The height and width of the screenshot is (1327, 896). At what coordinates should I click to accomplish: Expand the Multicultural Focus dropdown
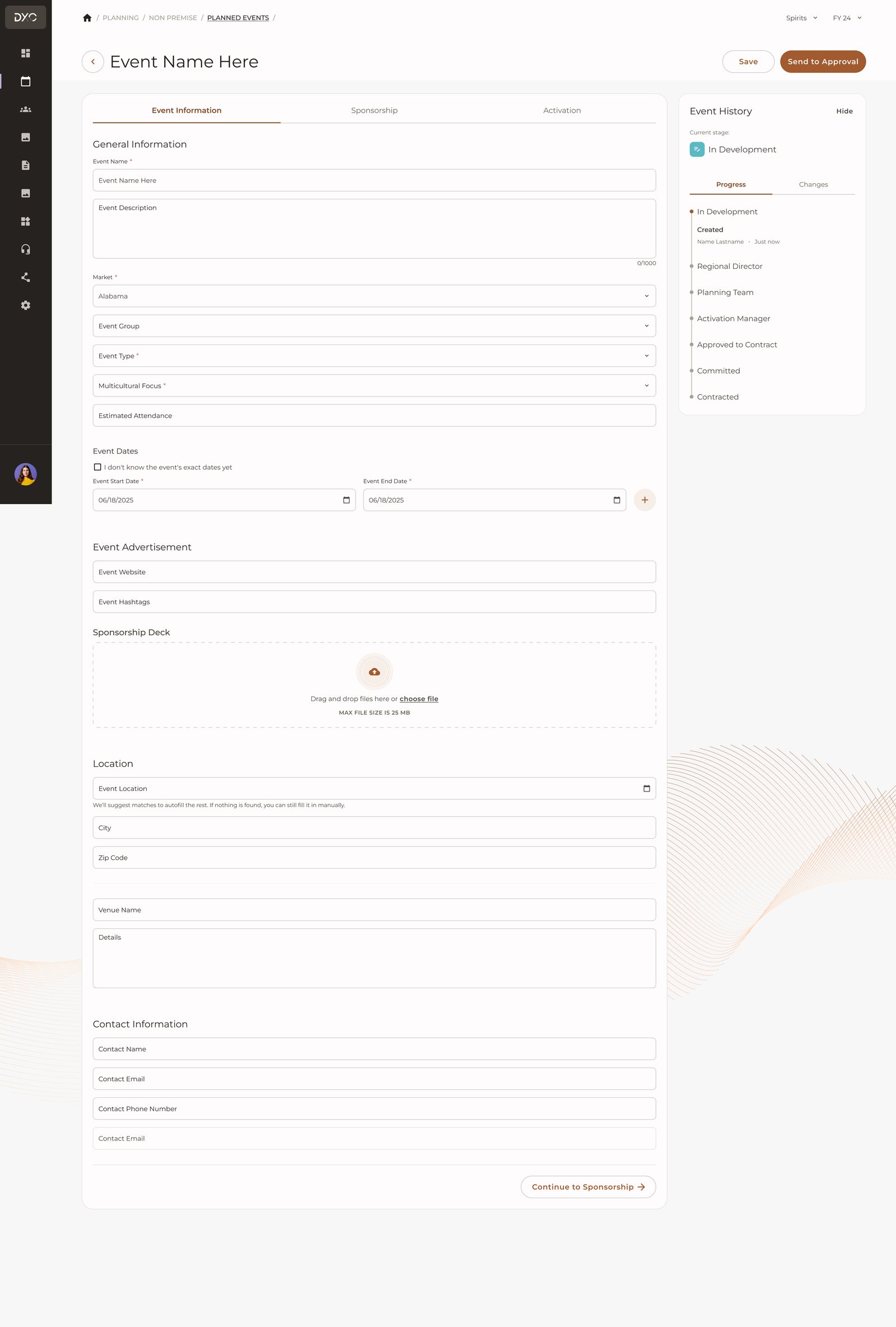click(375, 385)
